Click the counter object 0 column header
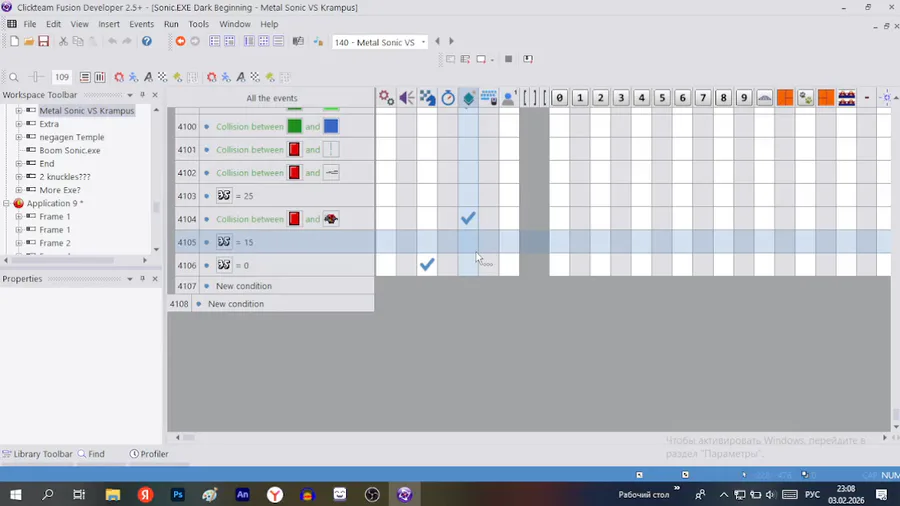This screenshot has height=506, width=900. pyautogui.click(x=560, y=98)
